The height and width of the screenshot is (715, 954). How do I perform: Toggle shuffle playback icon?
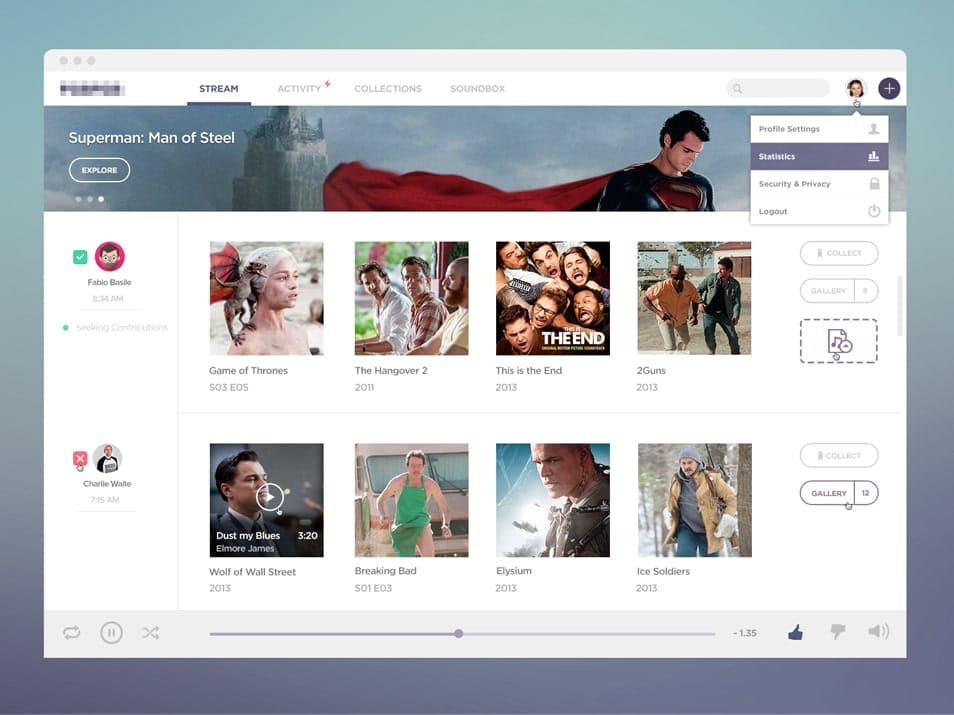click(150, 633)
